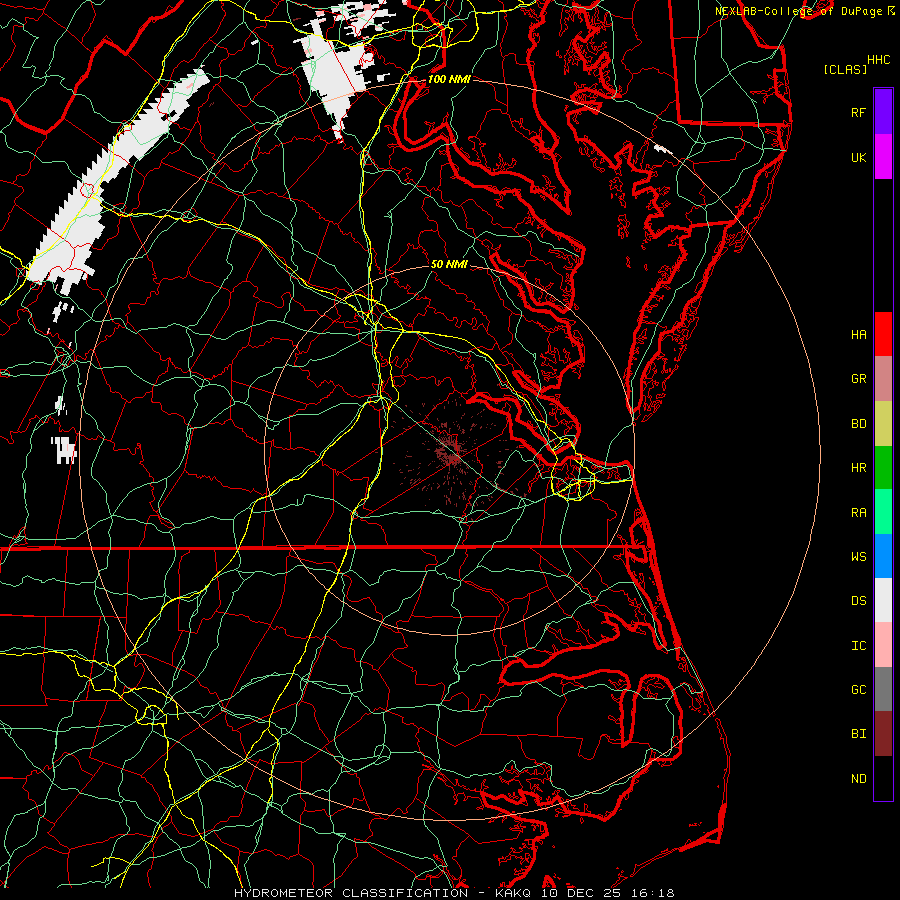Click the HR legend label
Image resolution: width=900 pixels, height=900 pixels.
(859, 467)
